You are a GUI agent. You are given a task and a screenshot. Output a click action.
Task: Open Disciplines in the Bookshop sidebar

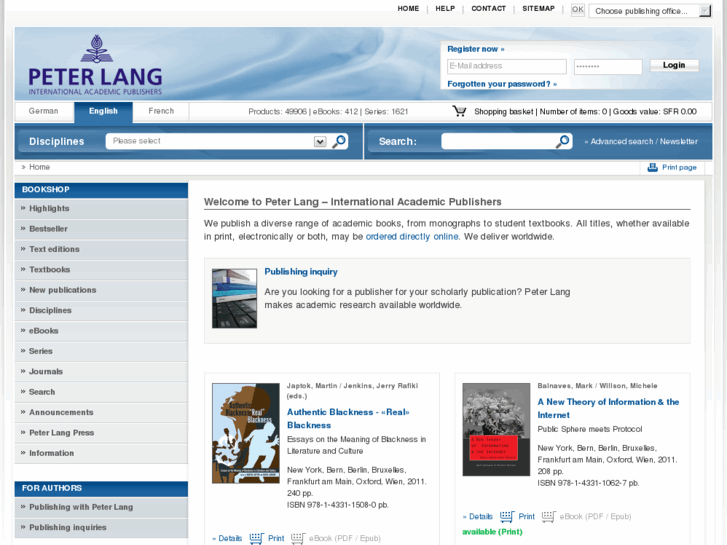click(x=101, y=311)
